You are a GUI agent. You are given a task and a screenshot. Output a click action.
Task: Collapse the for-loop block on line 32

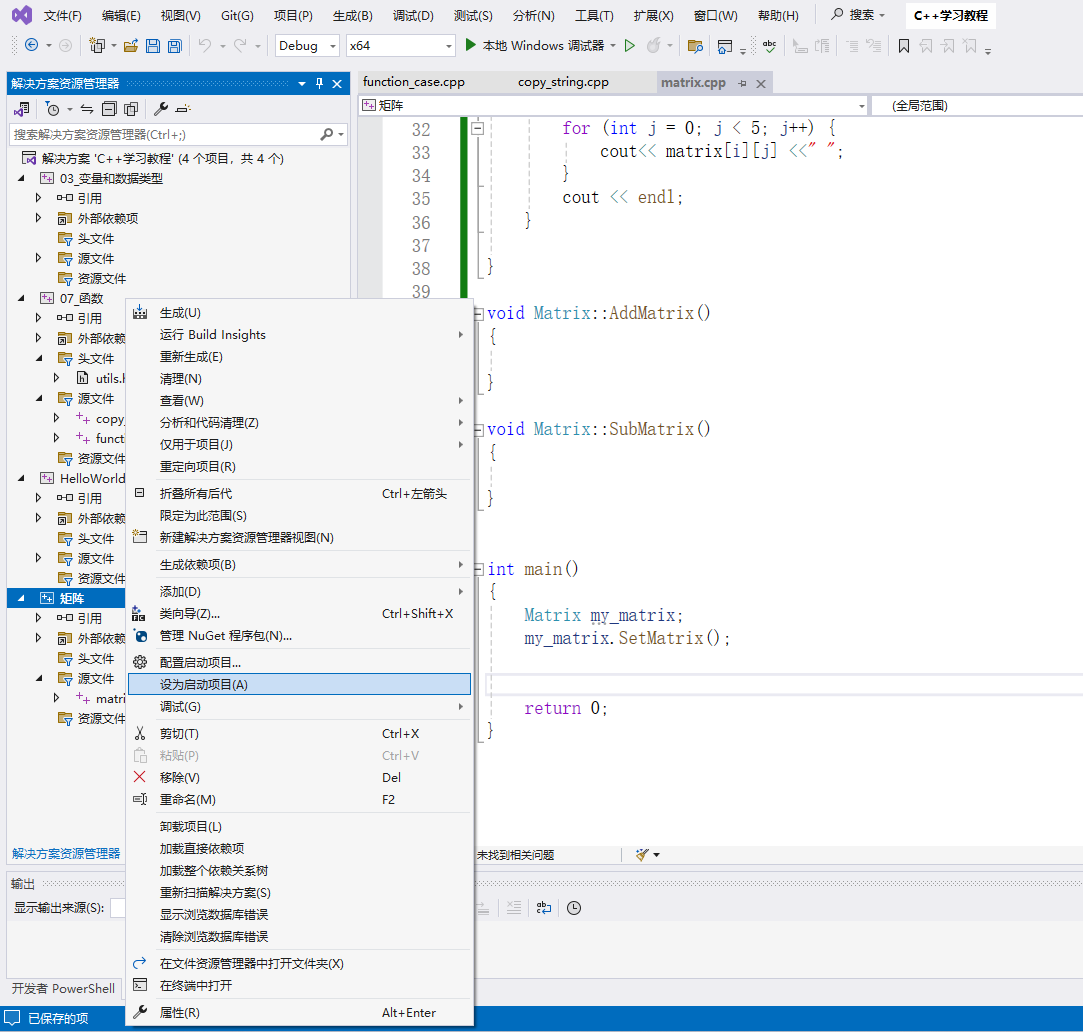pyautogui.click(x=477, y=128)
